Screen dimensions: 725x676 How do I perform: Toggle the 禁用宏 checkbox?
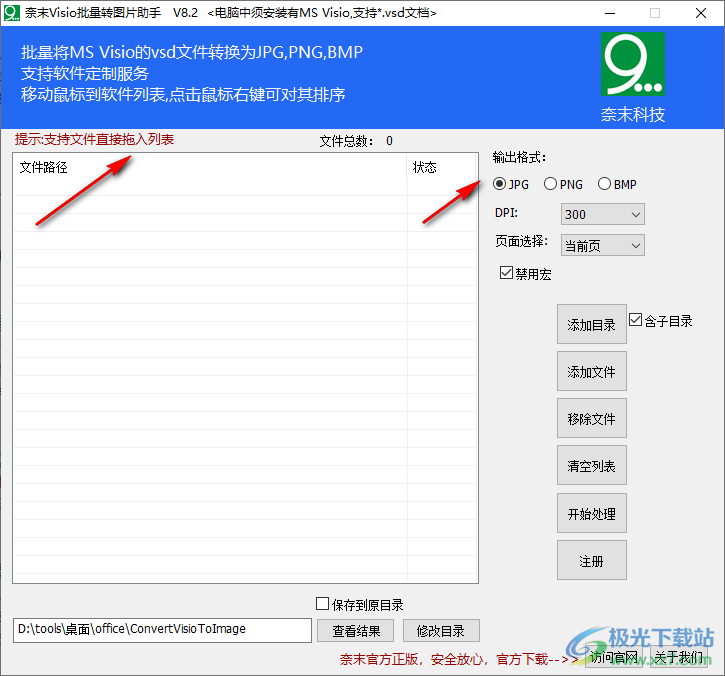pos(525,273)
